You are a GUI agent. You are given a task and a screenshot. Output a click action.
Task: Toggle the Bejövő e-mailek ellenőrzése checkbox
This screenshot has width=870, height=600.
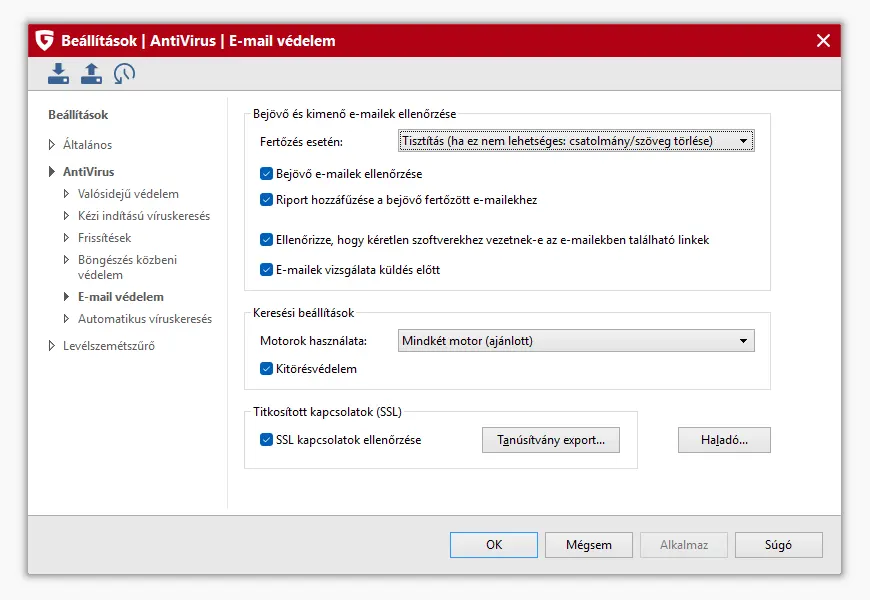267,174
